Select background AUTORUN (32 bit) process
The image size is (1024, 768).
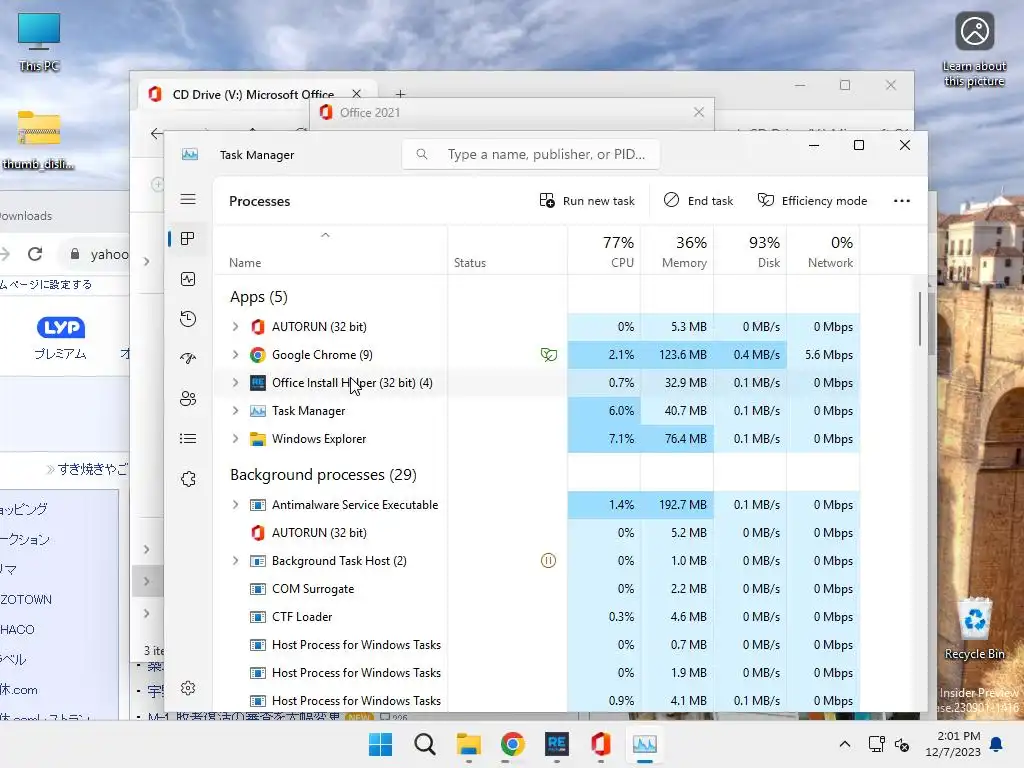[x=319, y=533]
